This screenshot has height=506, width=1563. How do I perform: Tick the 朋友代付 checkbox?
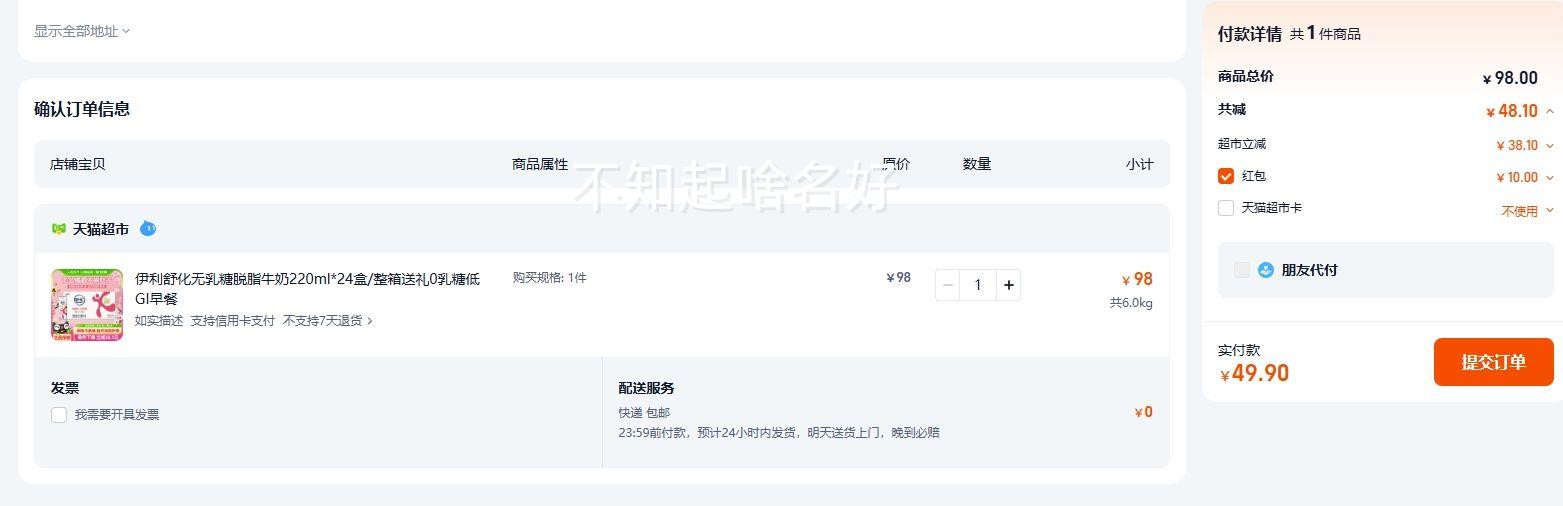1242,270
